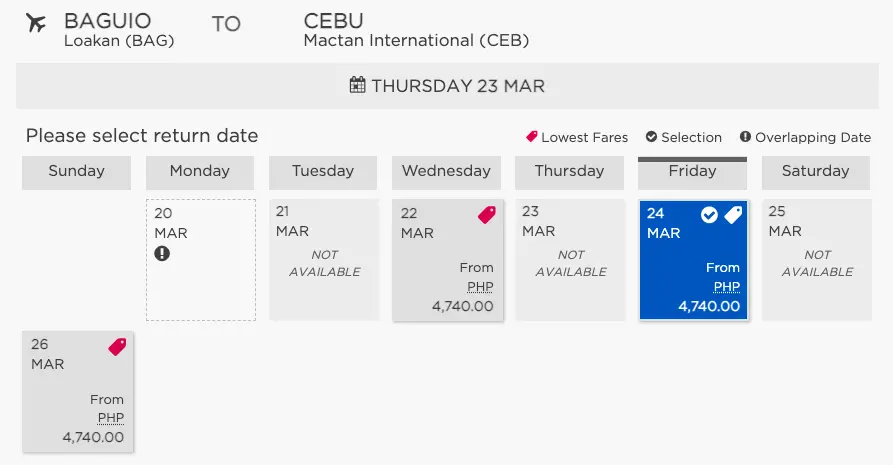Click the PHP currency link on 24 Mar
This screenshot has height=465, width=893.
pyautogui.click(x=727, y=287)
